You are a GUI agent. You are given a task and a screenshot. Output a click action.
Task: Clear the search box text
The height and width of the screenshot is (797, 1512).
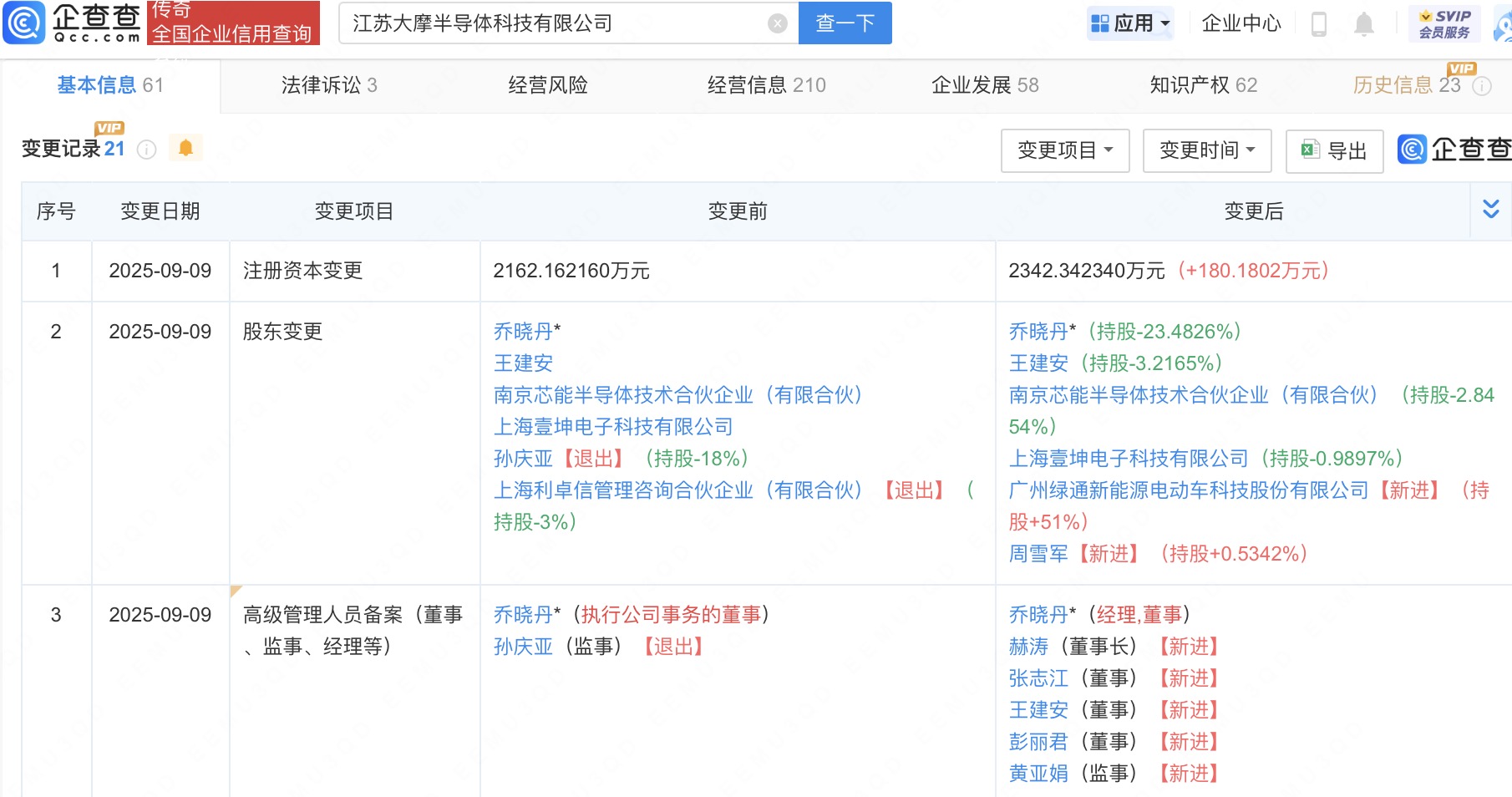[777, 23]
